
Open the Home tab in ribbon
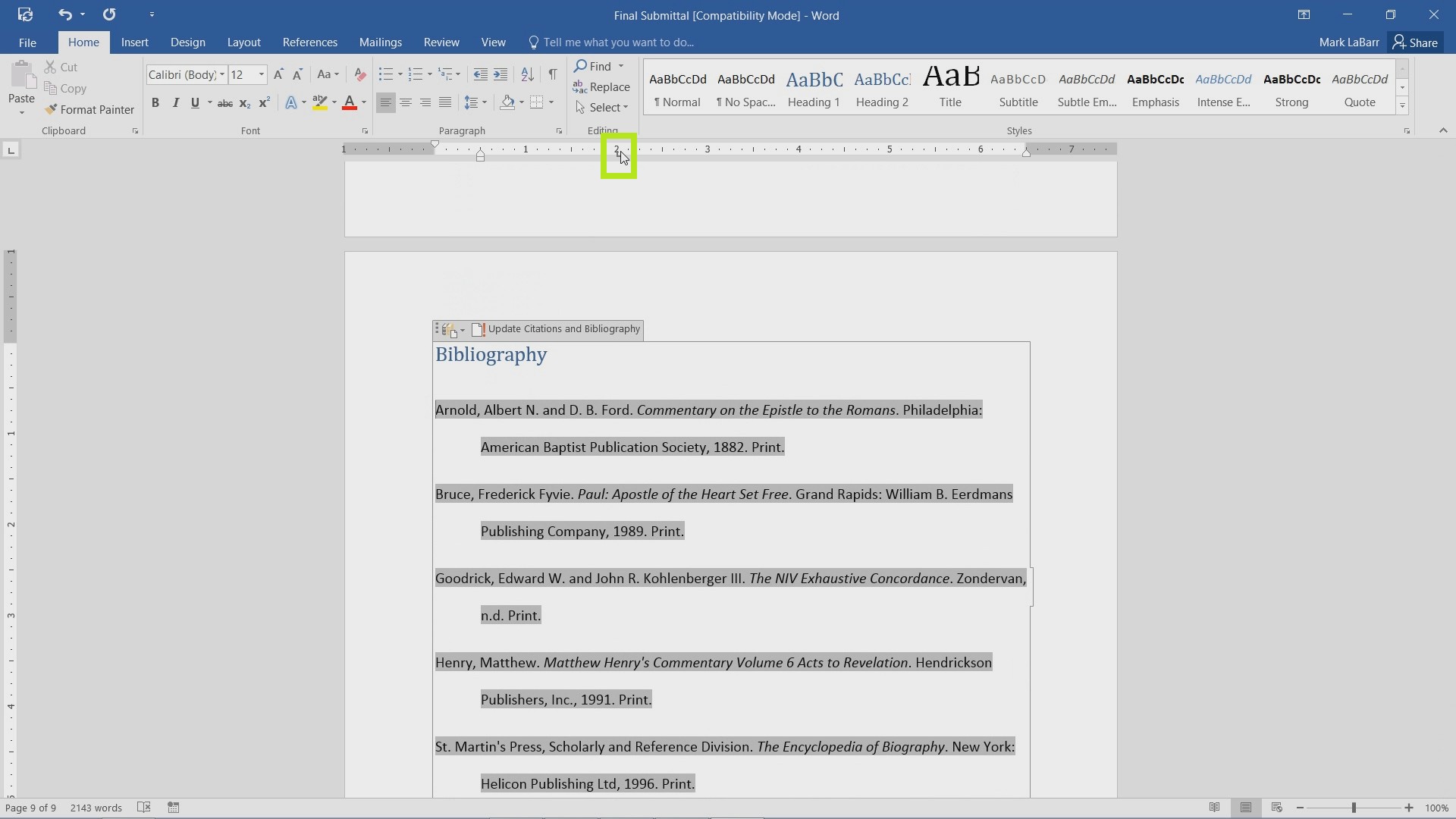[82, 42]
